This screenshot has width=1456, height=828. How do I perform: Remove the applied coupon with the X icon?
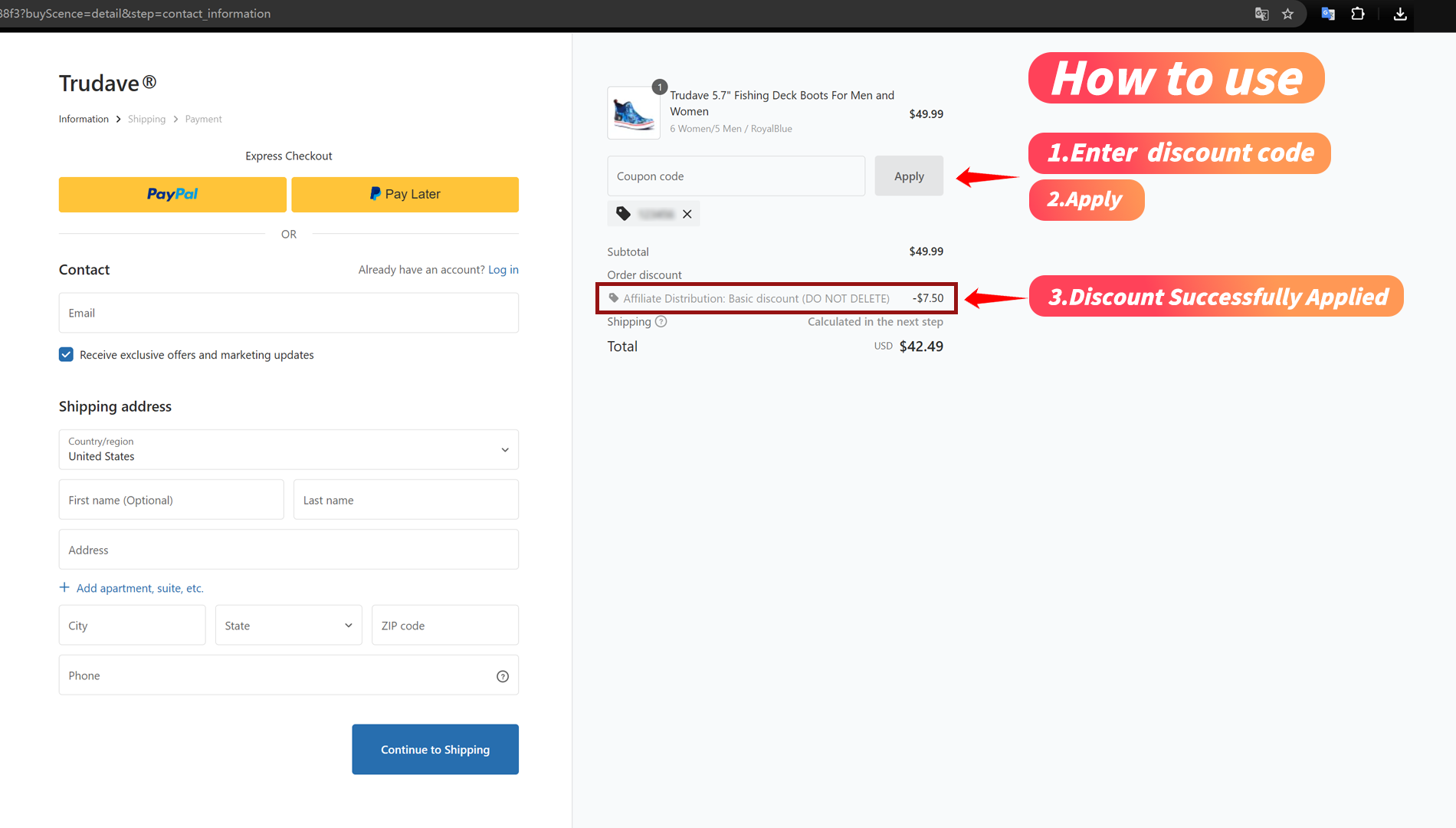click(x=687, y=214)
